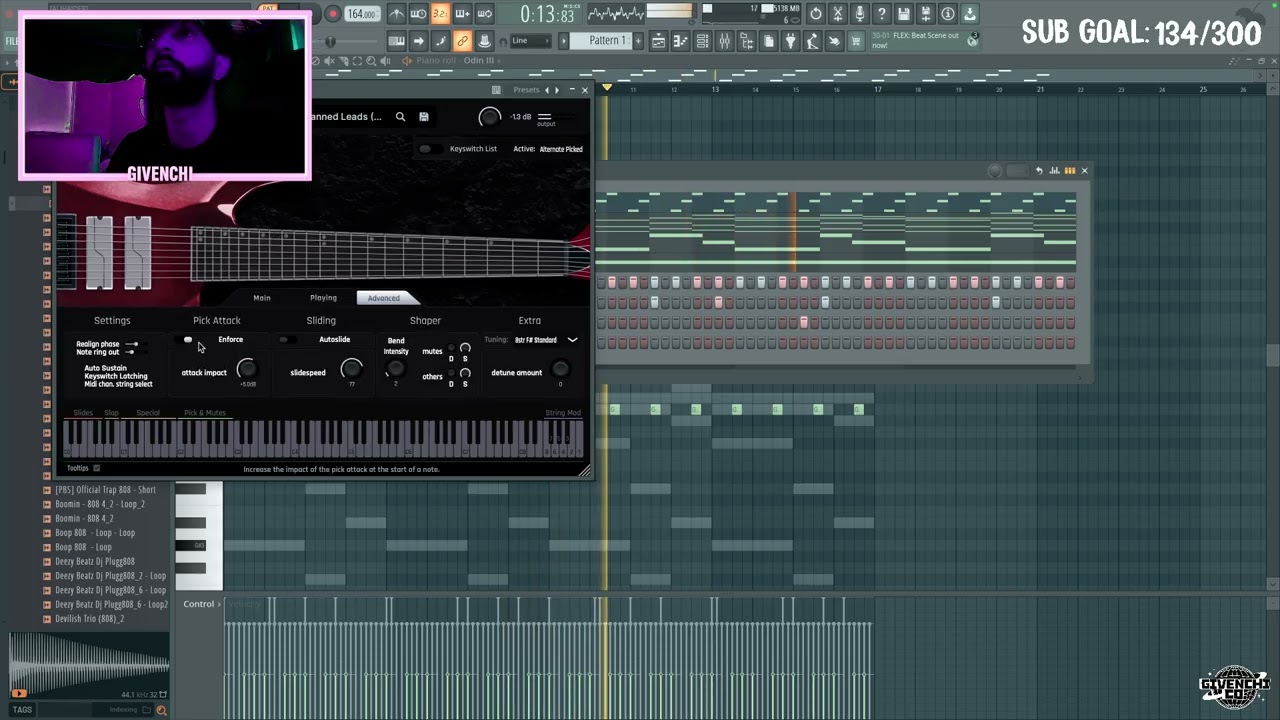
Task: Open the plugin picker plug icon
Action: pos(791,41)
